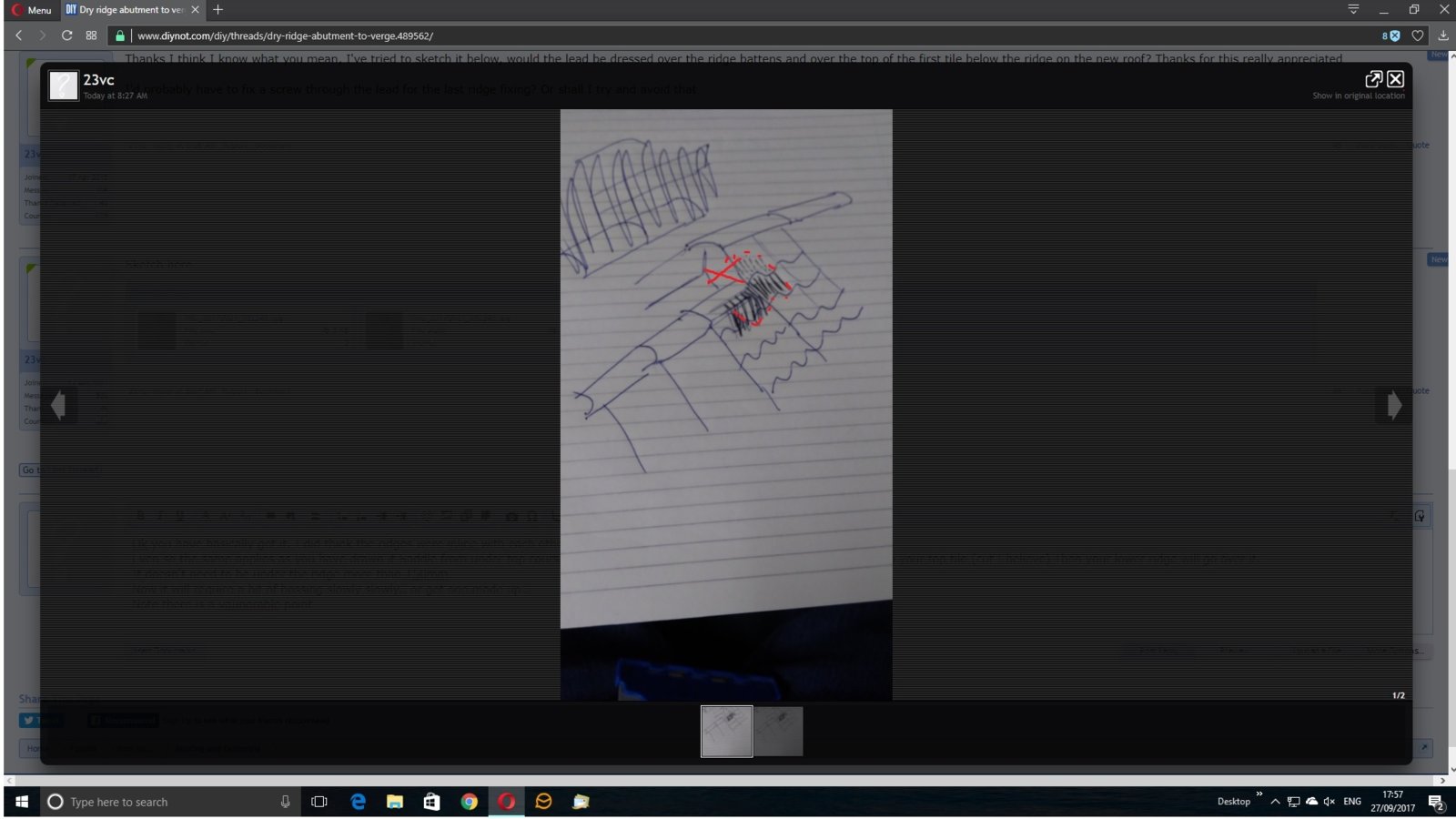Select the second sketch thumbnail
The height and width of the screenshot is (819, 1456).
click(779, 731)
